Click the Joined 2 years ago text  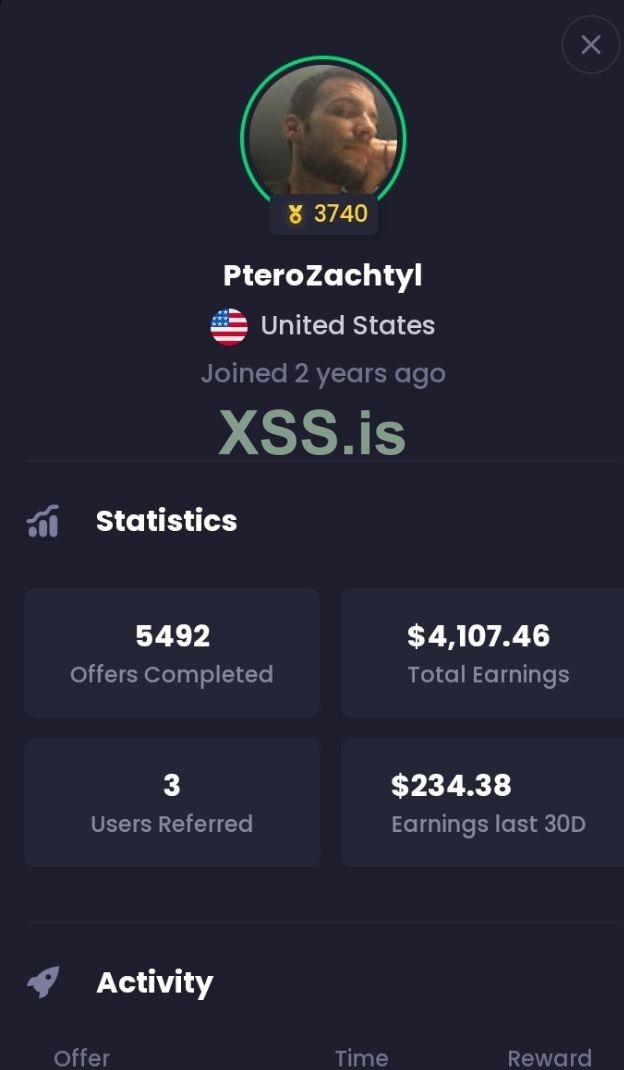tap(323, 374)
